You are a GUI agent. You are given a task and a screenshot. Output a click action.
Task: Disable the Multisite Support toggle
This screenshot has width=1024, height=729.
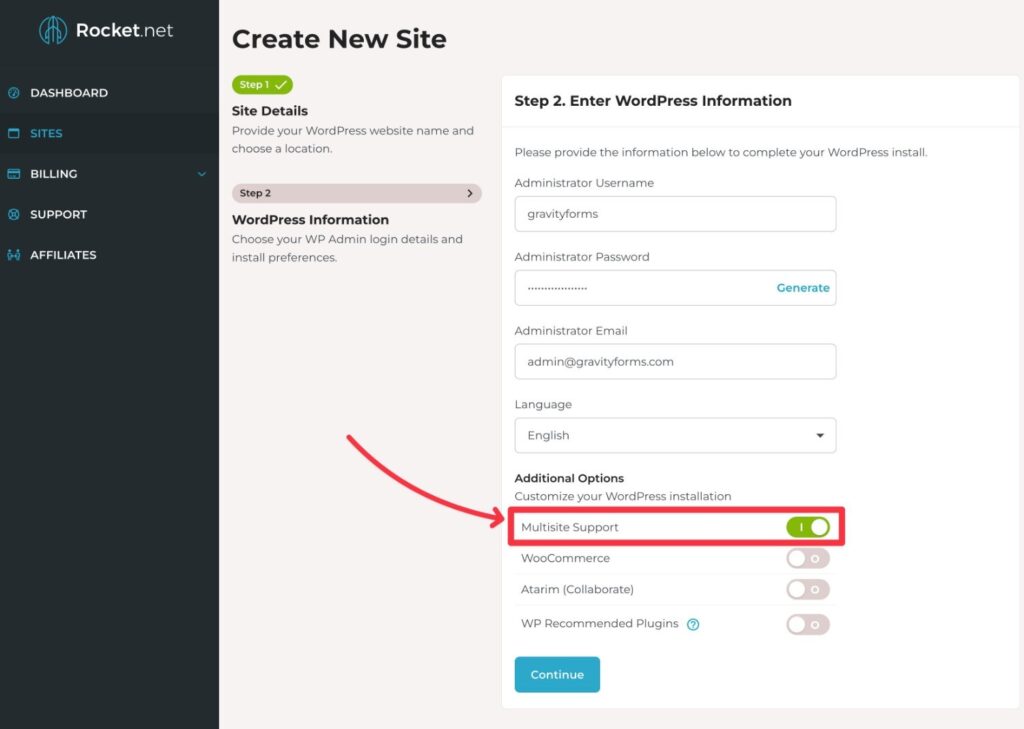coord(808,527)
